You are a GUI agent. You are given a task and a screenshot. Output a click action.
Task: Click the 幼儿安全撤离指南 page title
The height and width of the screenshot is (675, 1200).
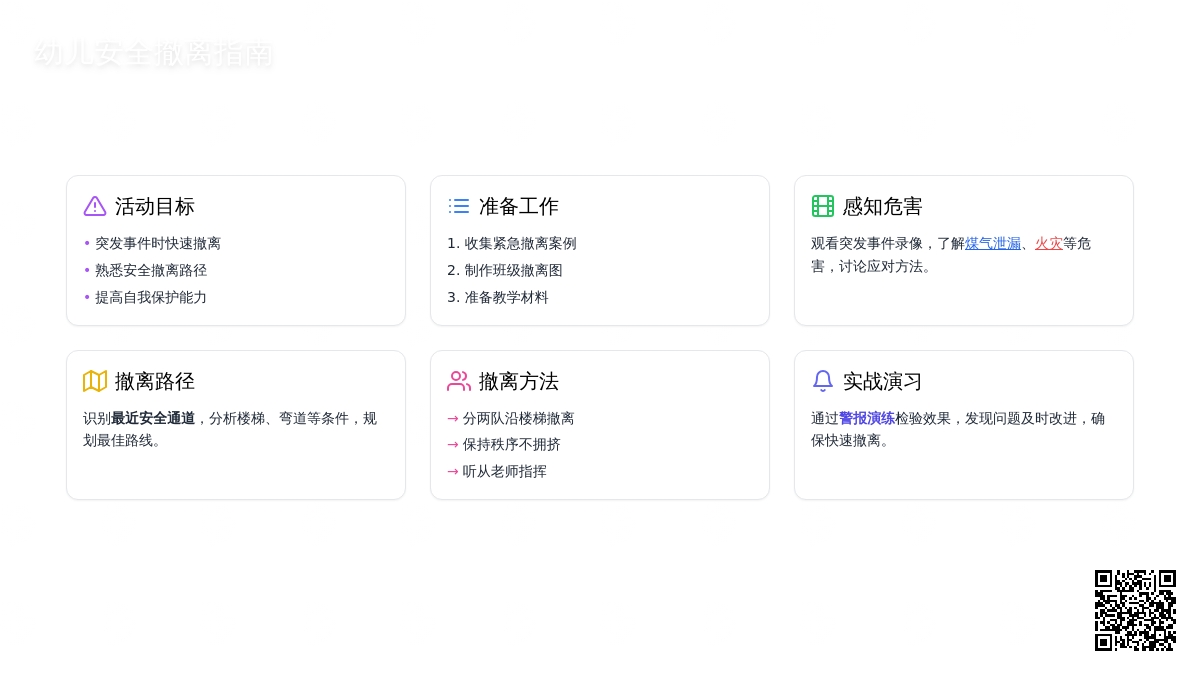[153, 54]
